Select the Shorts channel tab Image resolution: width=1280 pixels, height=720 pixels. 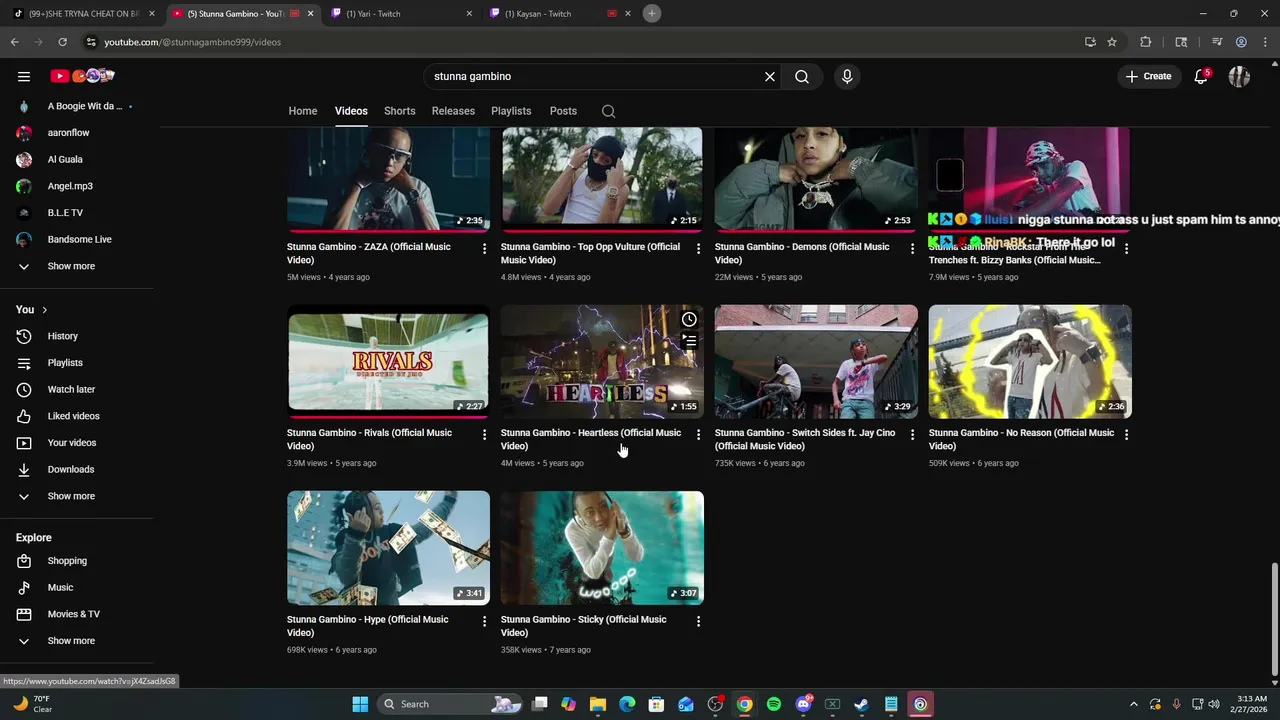(400, 111)
